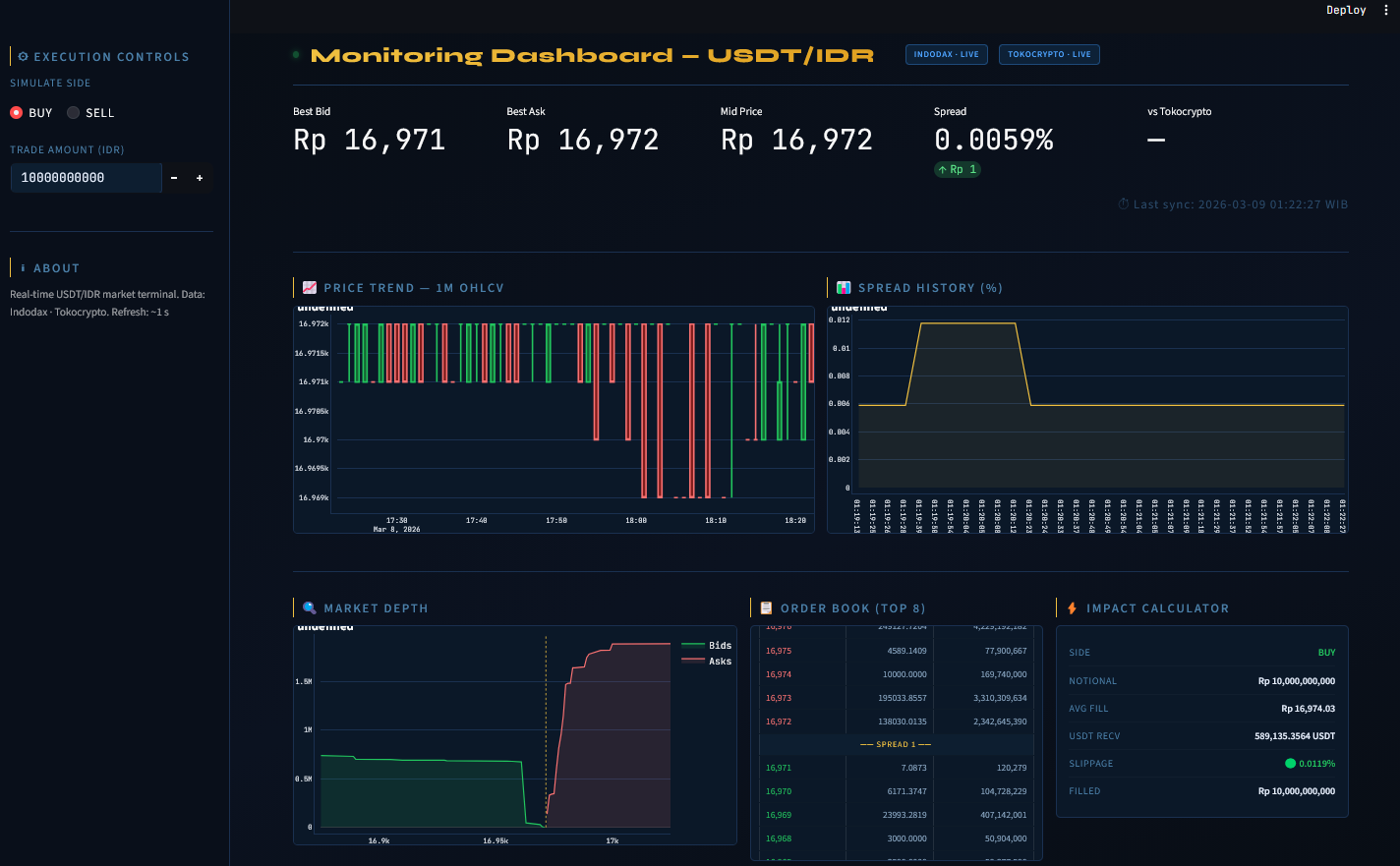
Task: Click the Deploy button
Action: click(x=1346, y=10)
